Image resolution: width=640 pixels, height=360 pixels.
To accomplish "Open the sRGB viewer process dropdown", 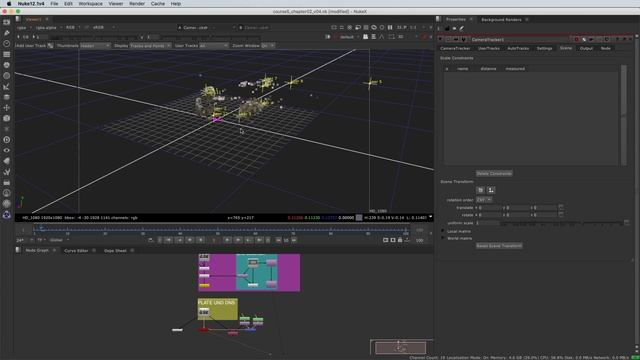I will (103, 28).
